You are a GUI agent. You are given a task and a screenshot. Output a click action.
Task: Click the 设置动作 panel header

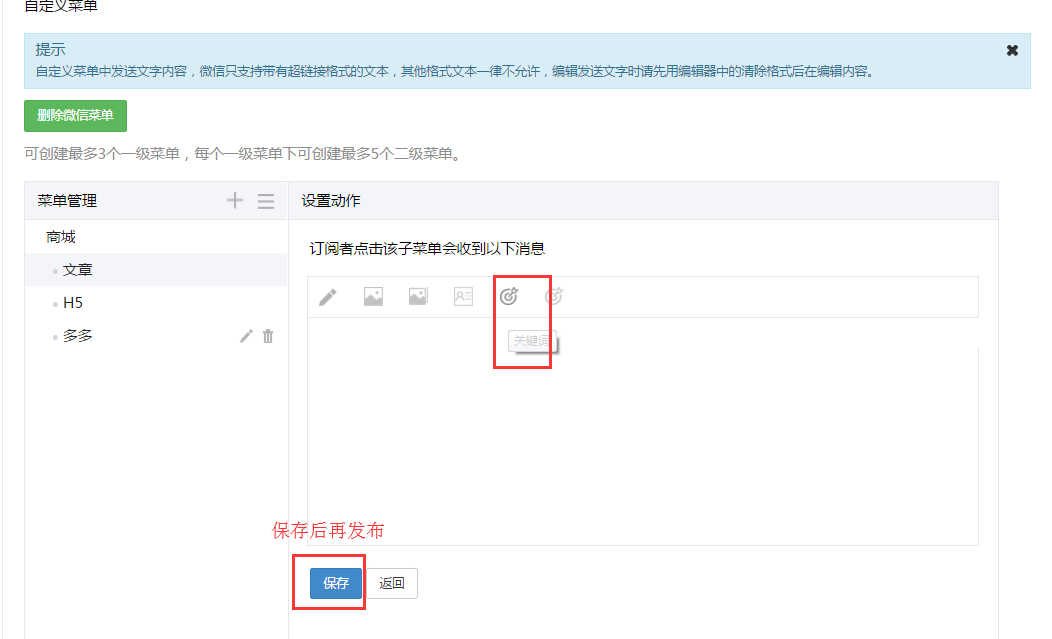[x=331, y=201]
